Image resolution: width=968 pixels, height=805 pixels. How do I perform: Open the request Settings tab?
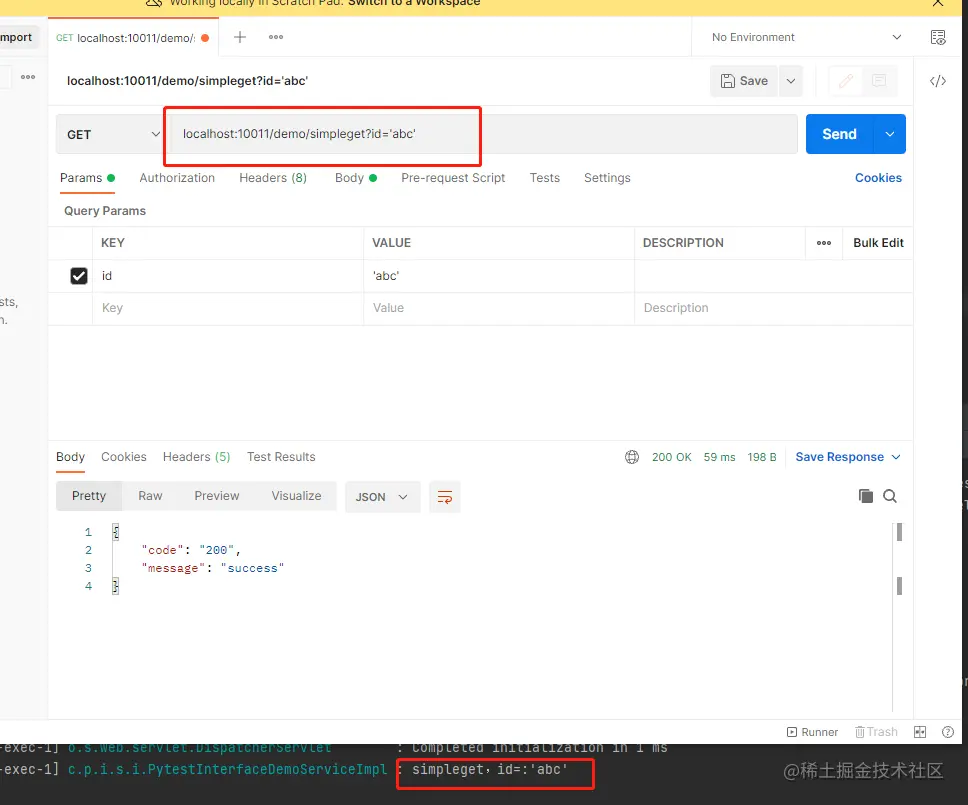pos(607,178)
